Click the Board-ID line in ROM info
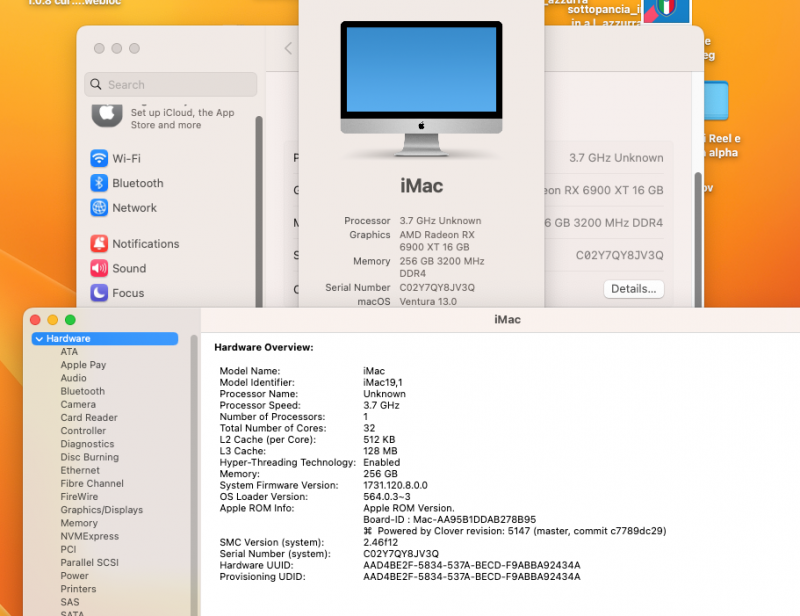Image resolution: width=800 pixels, height=616 pixels. tap(449, 520)
